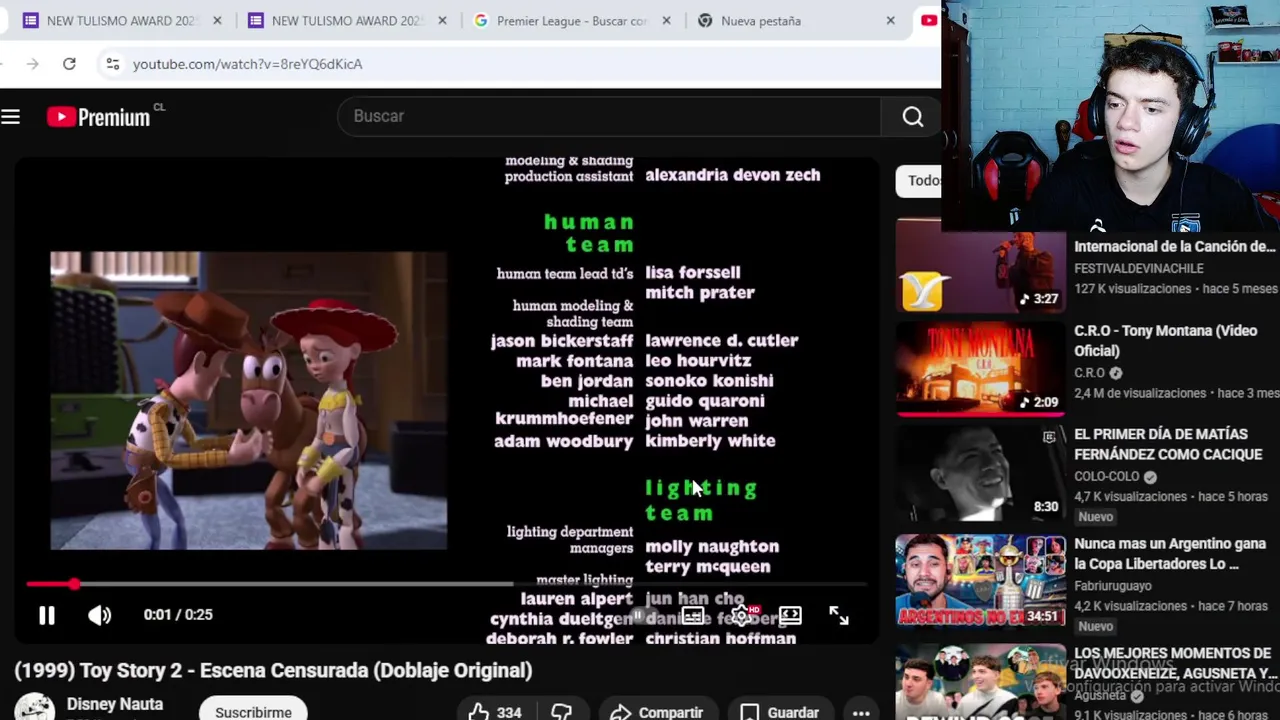
Task: Switch to first NEW TULISMO AWARD tab
Action: (x=123, y=21)
